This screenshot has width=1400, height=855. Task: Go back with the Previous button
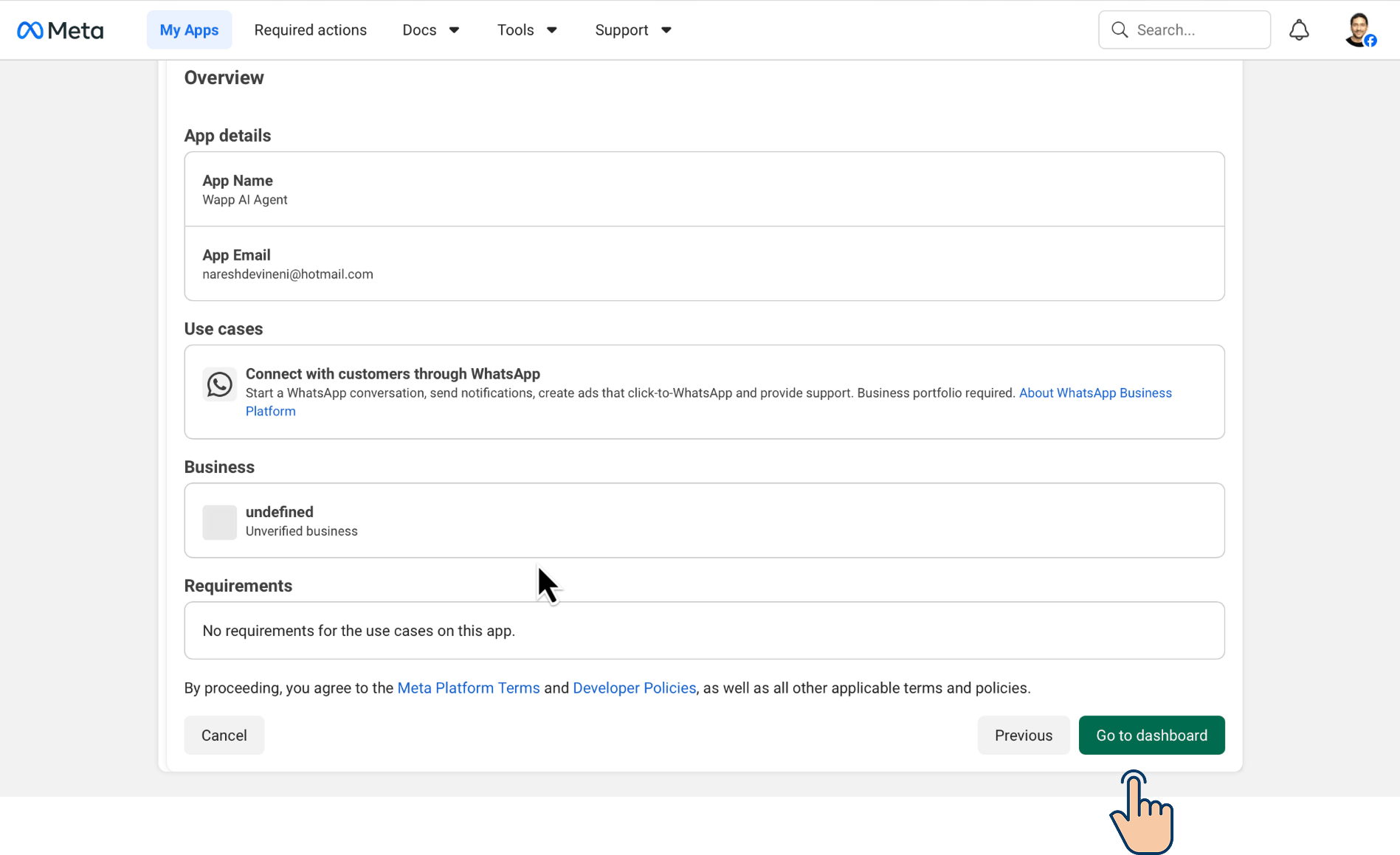(x=1024, y=735)
